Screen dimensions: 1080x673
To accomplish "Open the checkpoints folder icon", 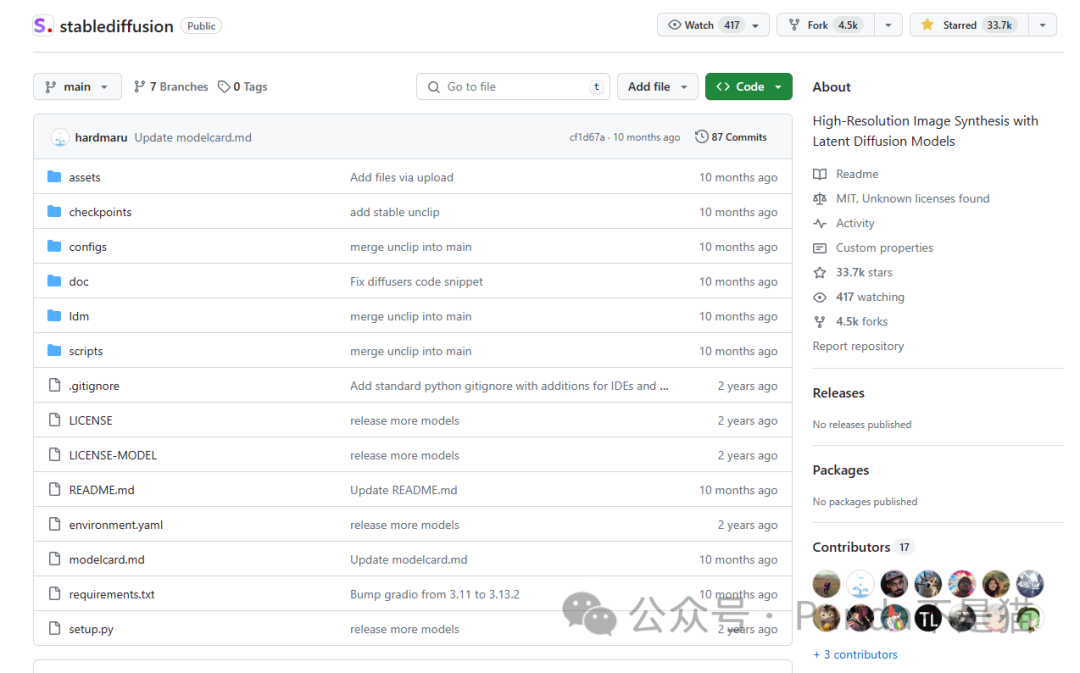I will [54, 211].
